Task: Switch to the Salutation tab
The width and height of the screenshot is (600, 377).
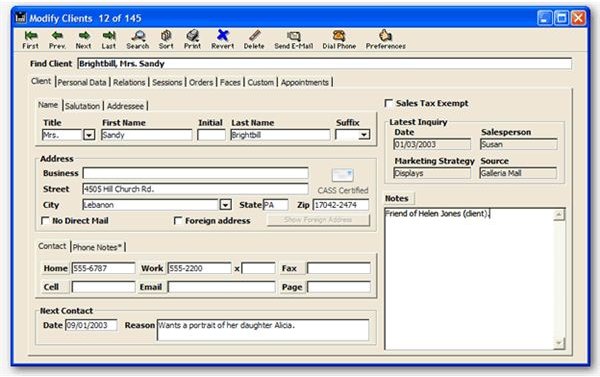Action: coord(82,106)
